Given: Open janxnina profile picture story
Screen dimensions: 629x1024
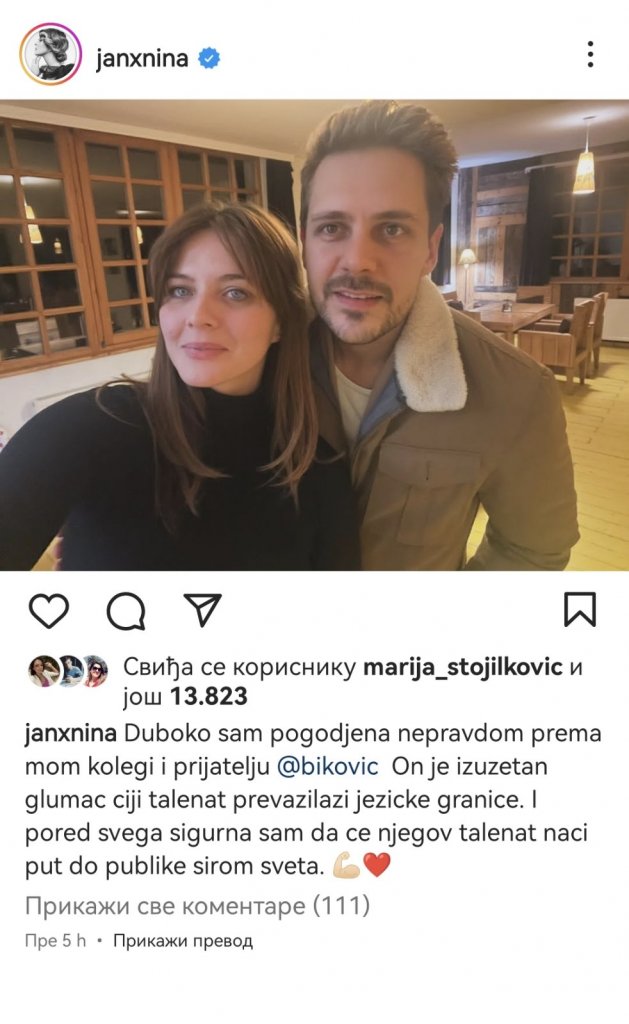Looking at the screenshot, I should pos(51,54).
